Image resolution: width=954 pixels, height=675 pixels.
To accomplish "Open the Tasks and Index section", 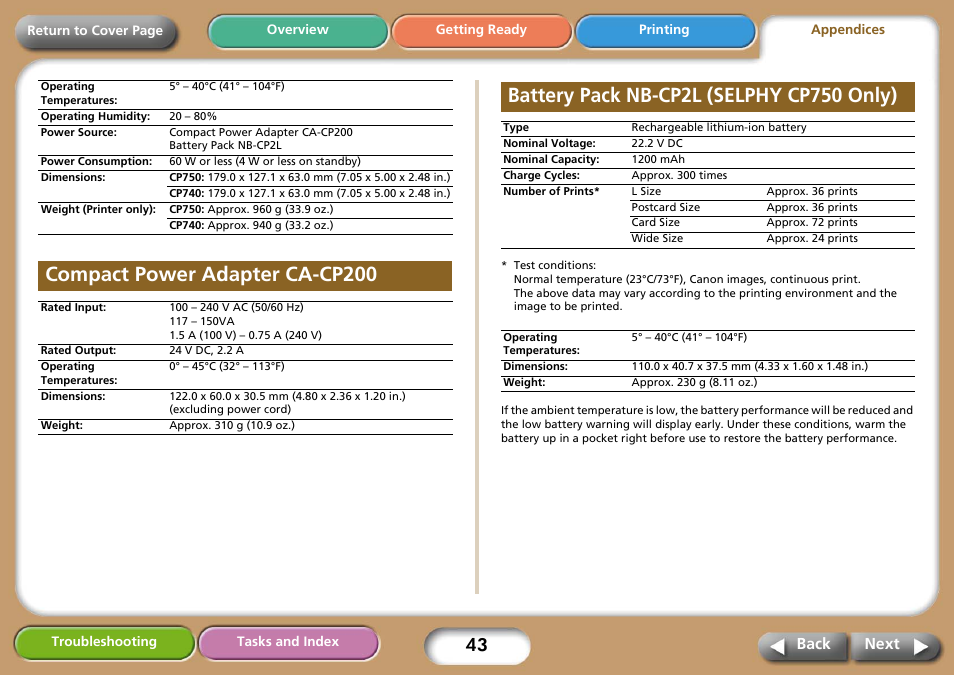I will coord(288,642).
